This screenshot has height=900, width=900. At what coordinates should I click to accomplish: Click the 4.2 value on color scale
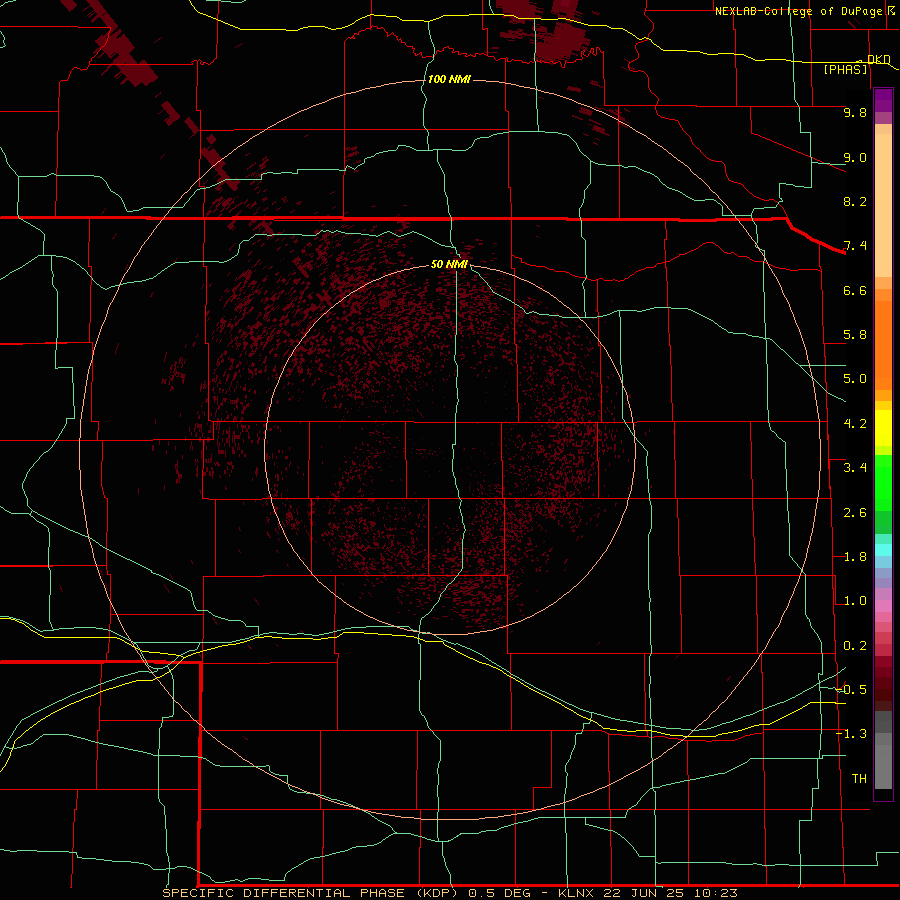(855, 424)
